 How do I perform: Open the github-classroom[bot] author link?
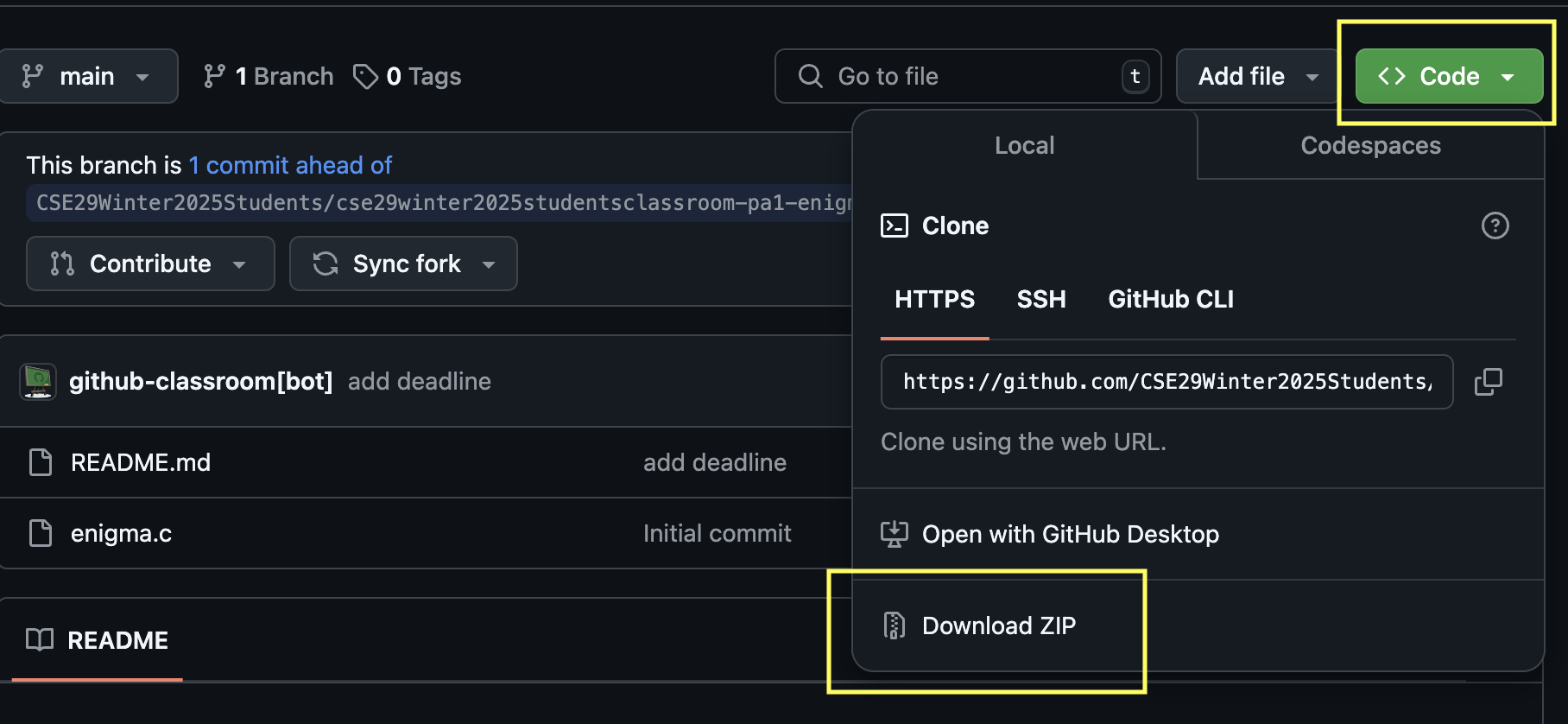pyautogui.click(x=201, y=382)
